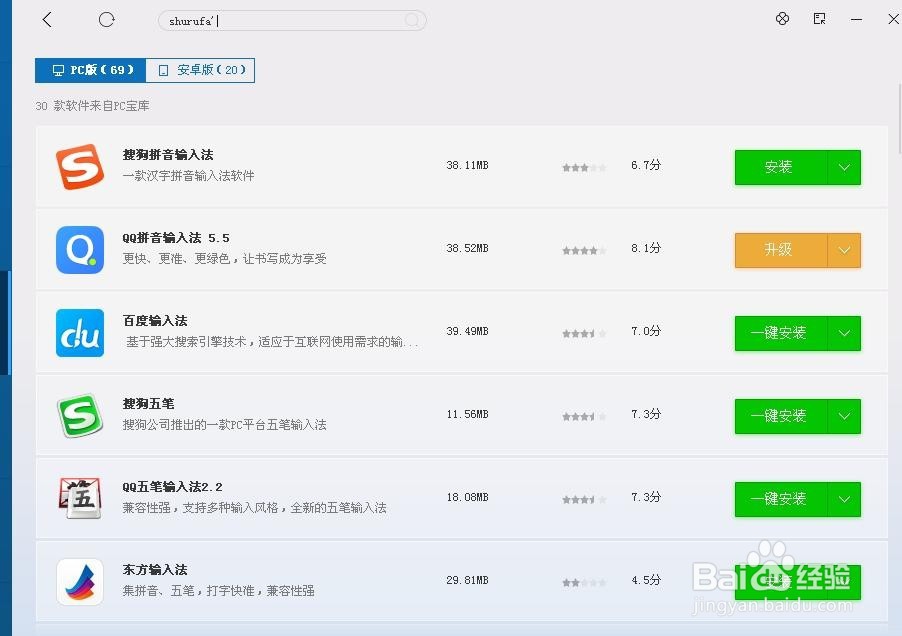The height and width of the screenshot is (636, 902).
Task: Open the 东方输入法 app icon
Action: 80,581
